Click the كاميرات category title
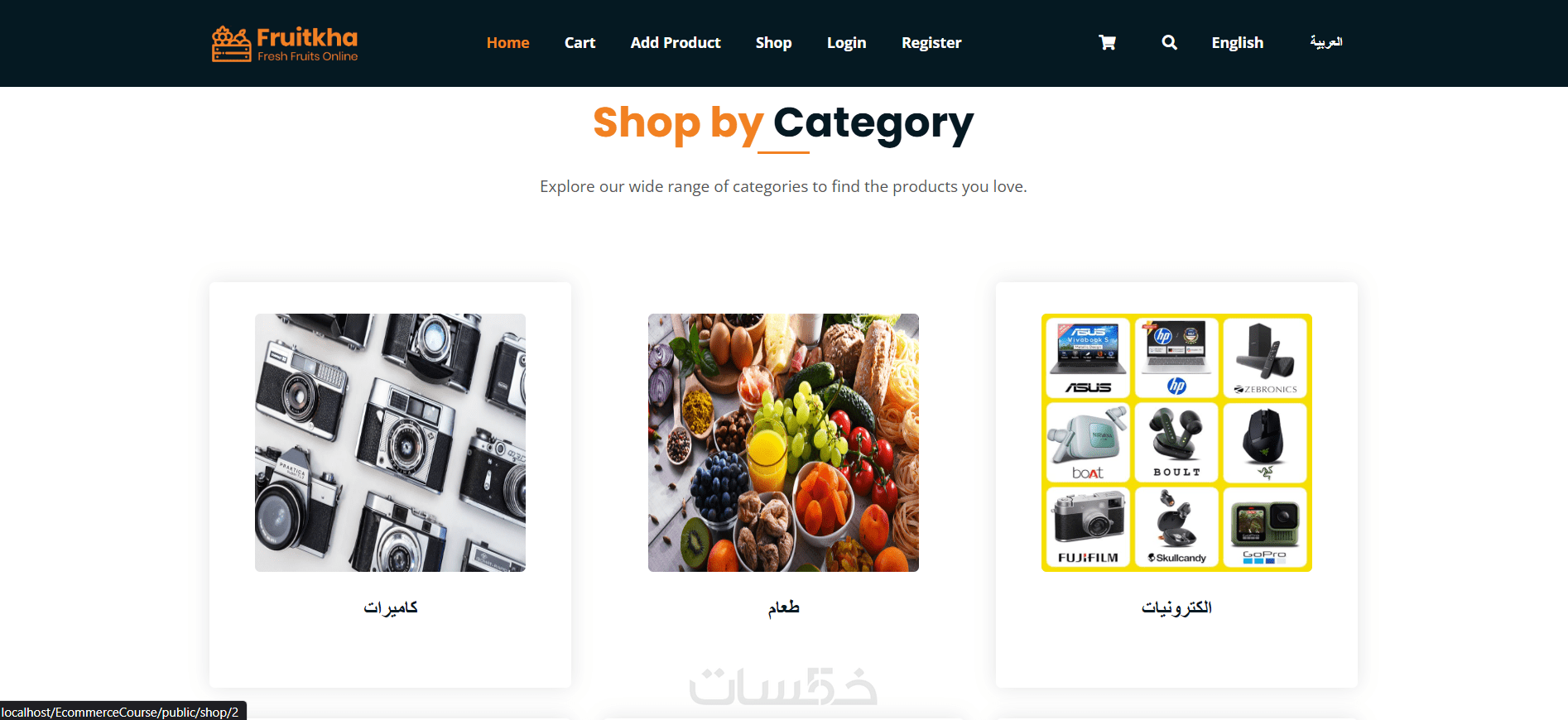The image size is (1568, 720). coord(390,607)
